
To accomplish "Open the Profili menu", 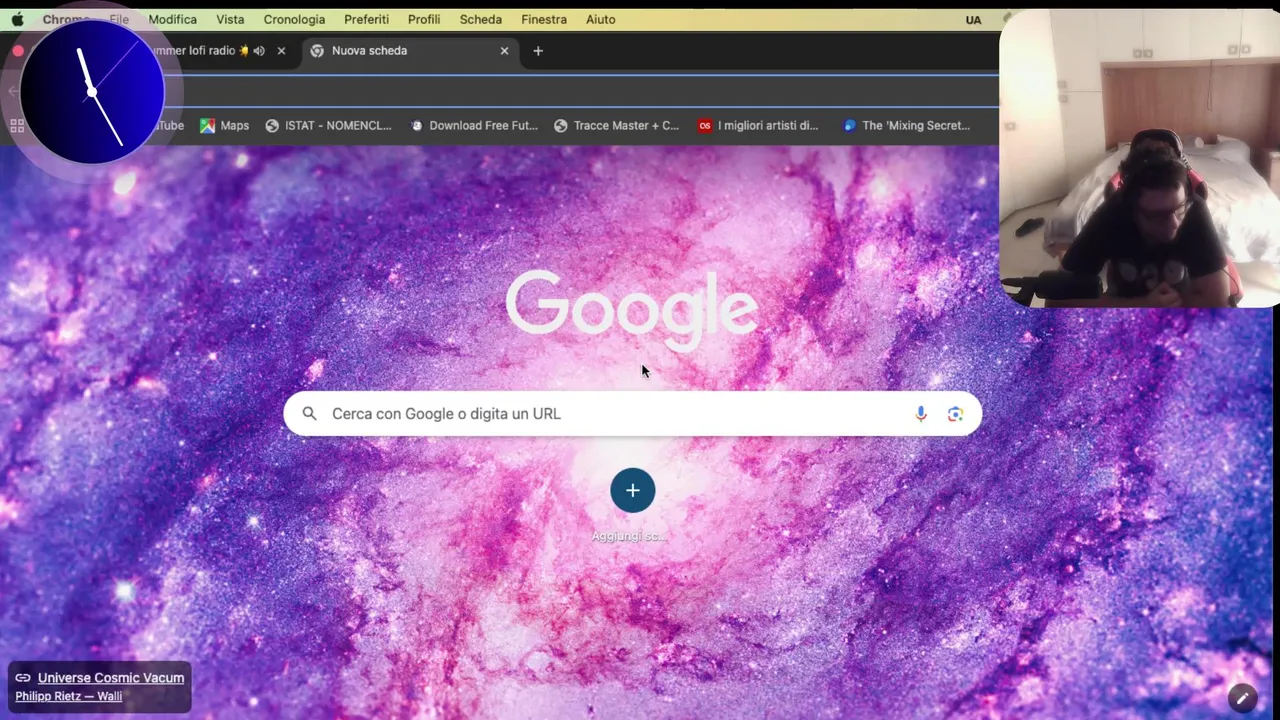I will 423,19.
